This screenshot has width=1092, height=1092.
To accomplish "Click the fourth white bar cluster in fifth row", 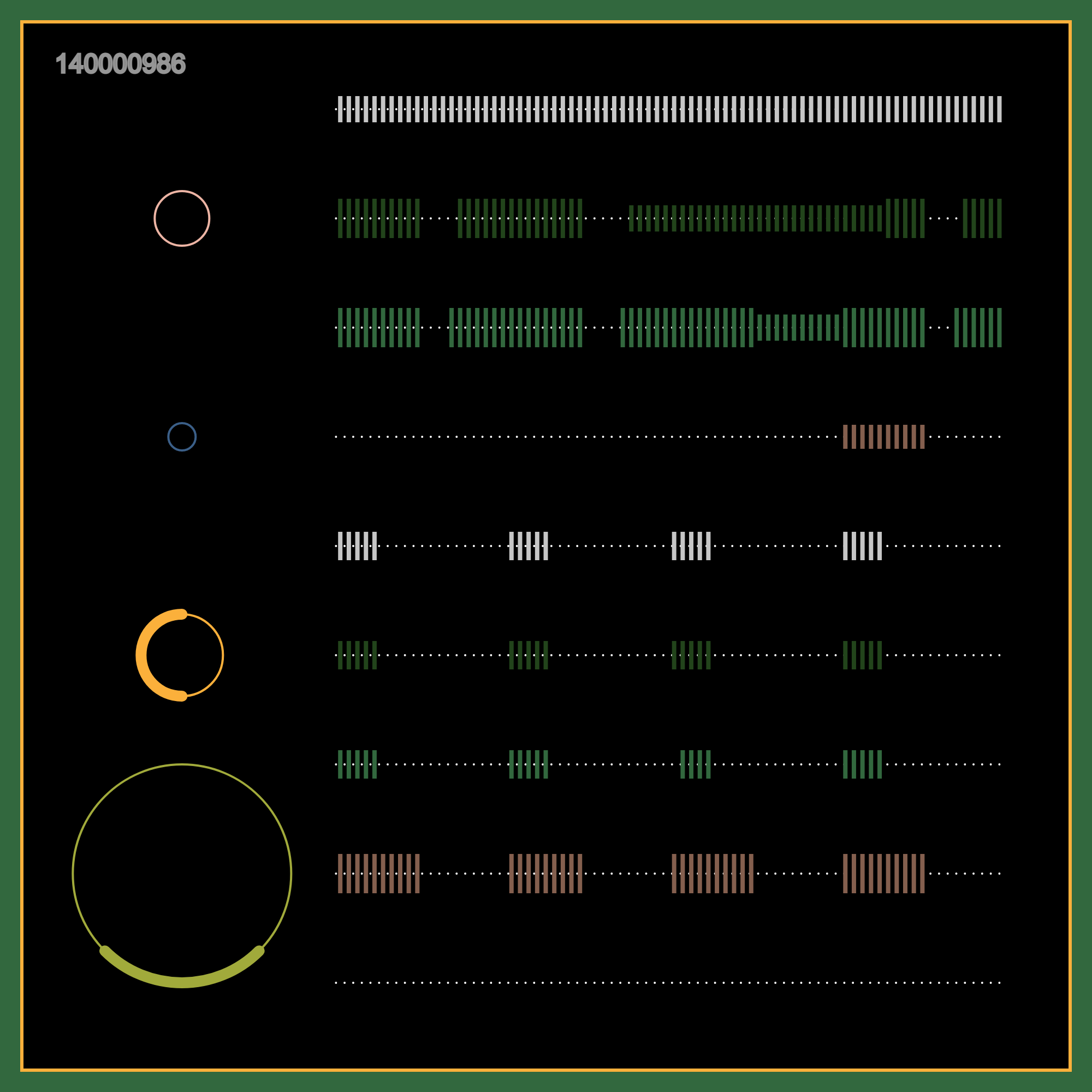I will [862, 546].
